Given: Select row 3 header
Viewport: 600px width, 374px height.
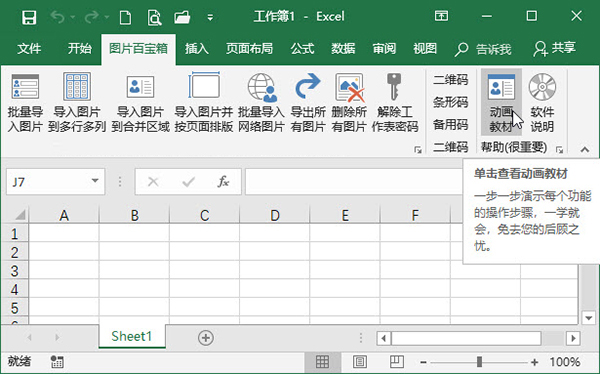Looking at the screenshot, I should [14, 271].
